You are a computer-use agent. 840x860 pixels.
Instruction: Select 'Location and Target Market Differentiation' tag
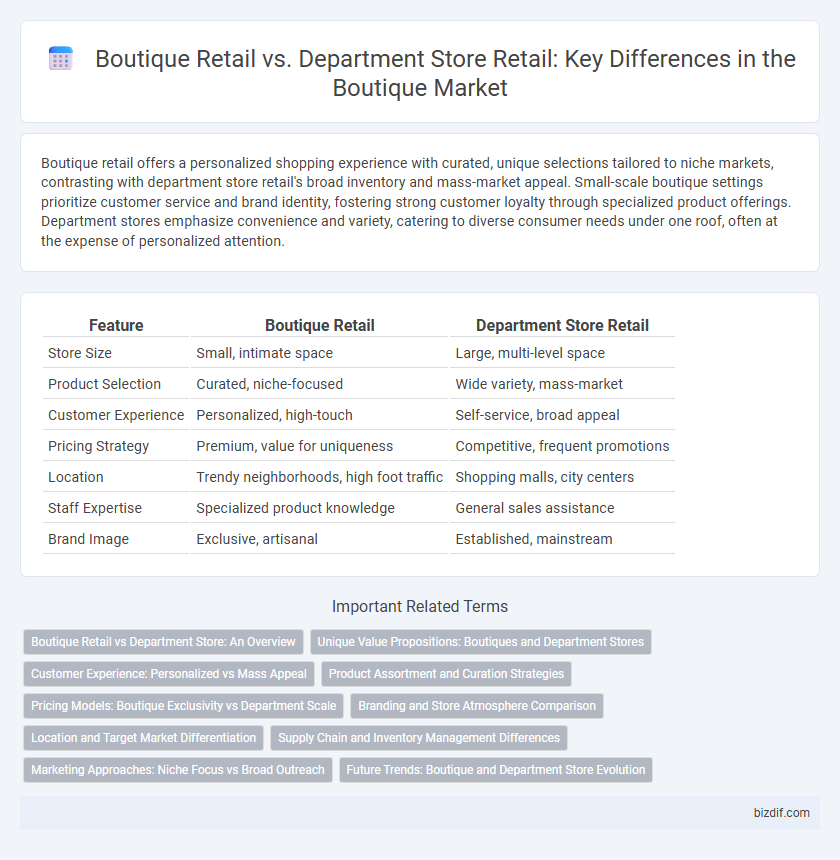[144, 738]
